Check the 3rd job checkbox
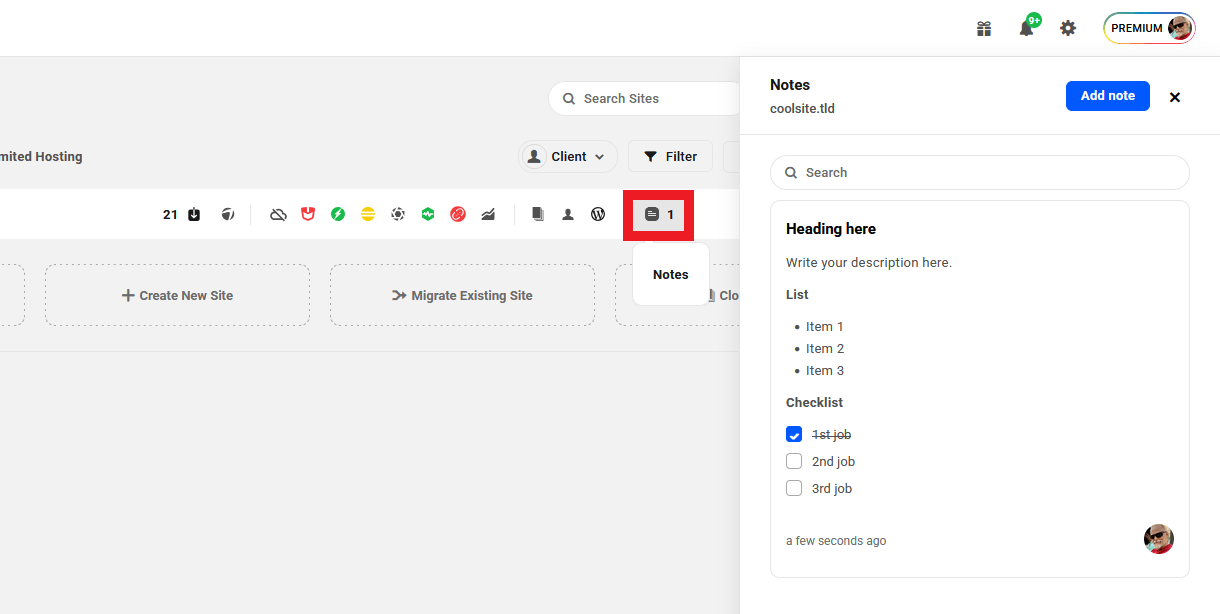Image resolution: width=1220 pixels, height=614 pixels. tap(794, 488)
